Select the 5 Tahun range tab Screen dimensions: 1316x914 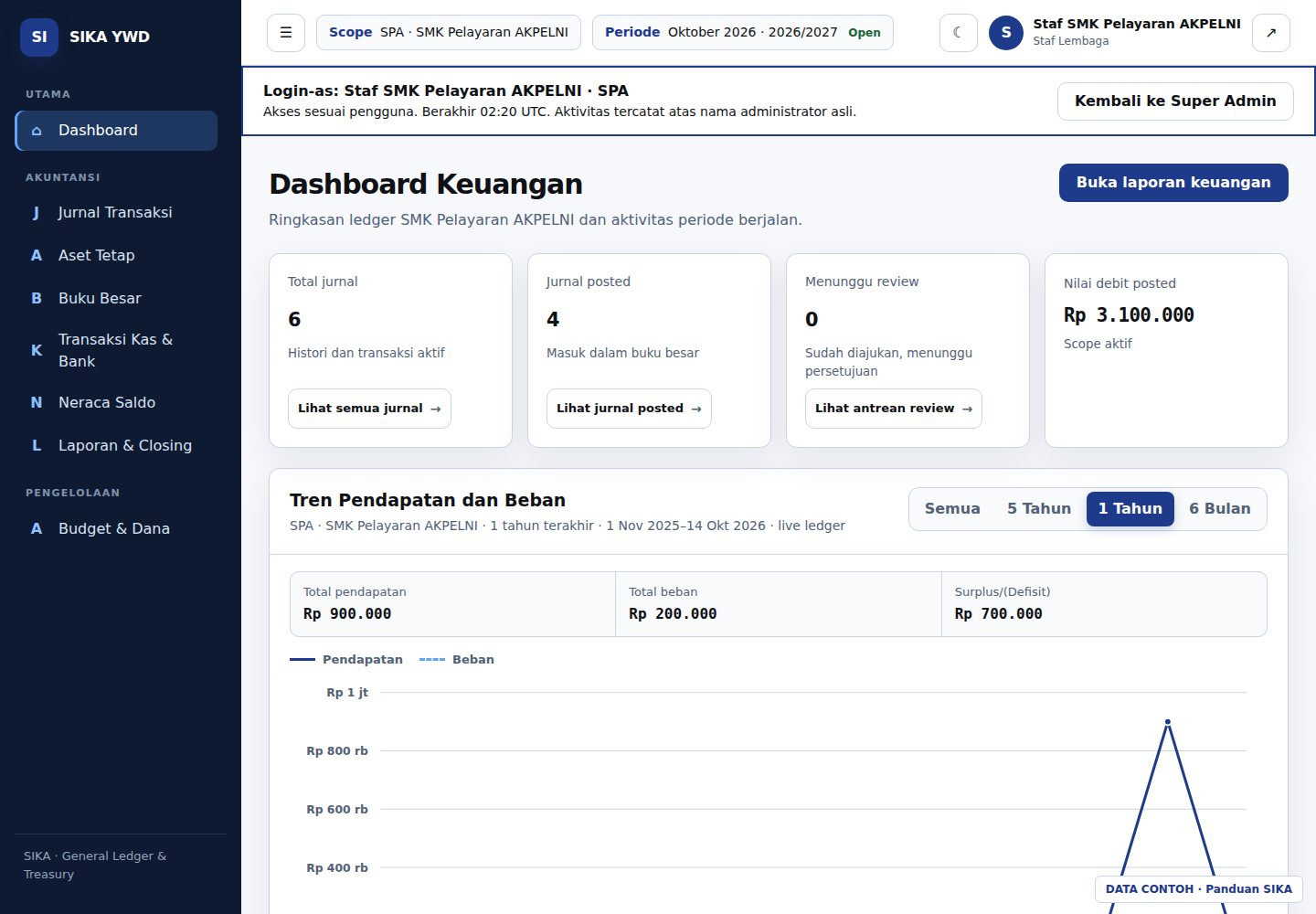1039,509
